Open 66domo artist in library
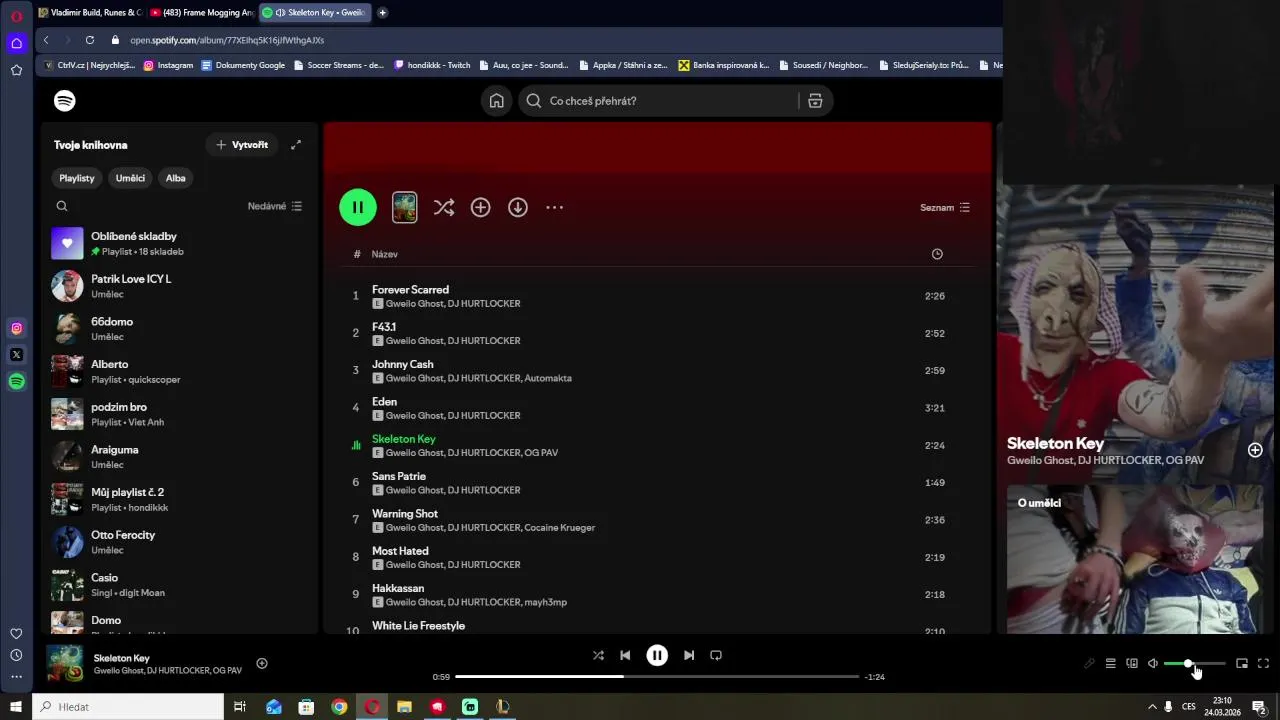Image resolution: width=1280 pixels, height=720 pixels. click(x=180, y=329)
